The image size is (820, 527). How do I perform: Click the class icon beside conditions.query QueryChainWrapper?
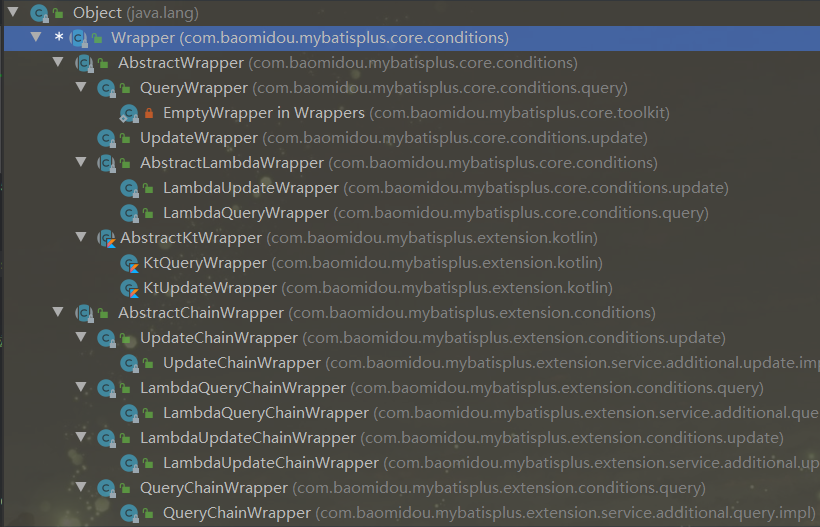pyautogui.click(x=107, y=489)
